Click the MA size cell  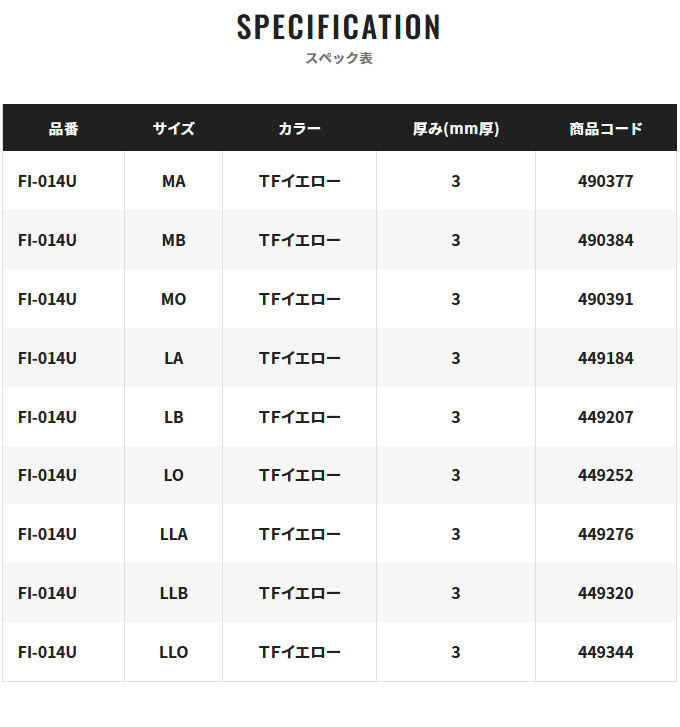click(x=173, y=181)
